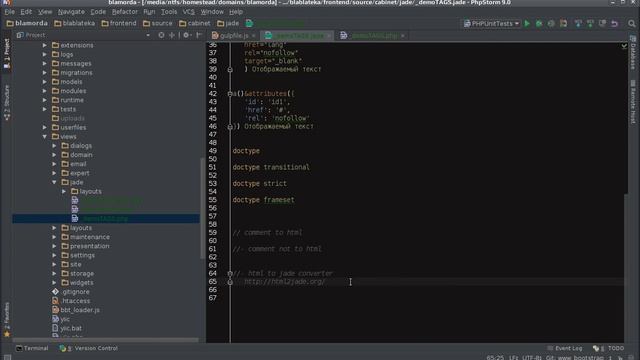
Task: Open the Favorites tool window
Action: 7,319
